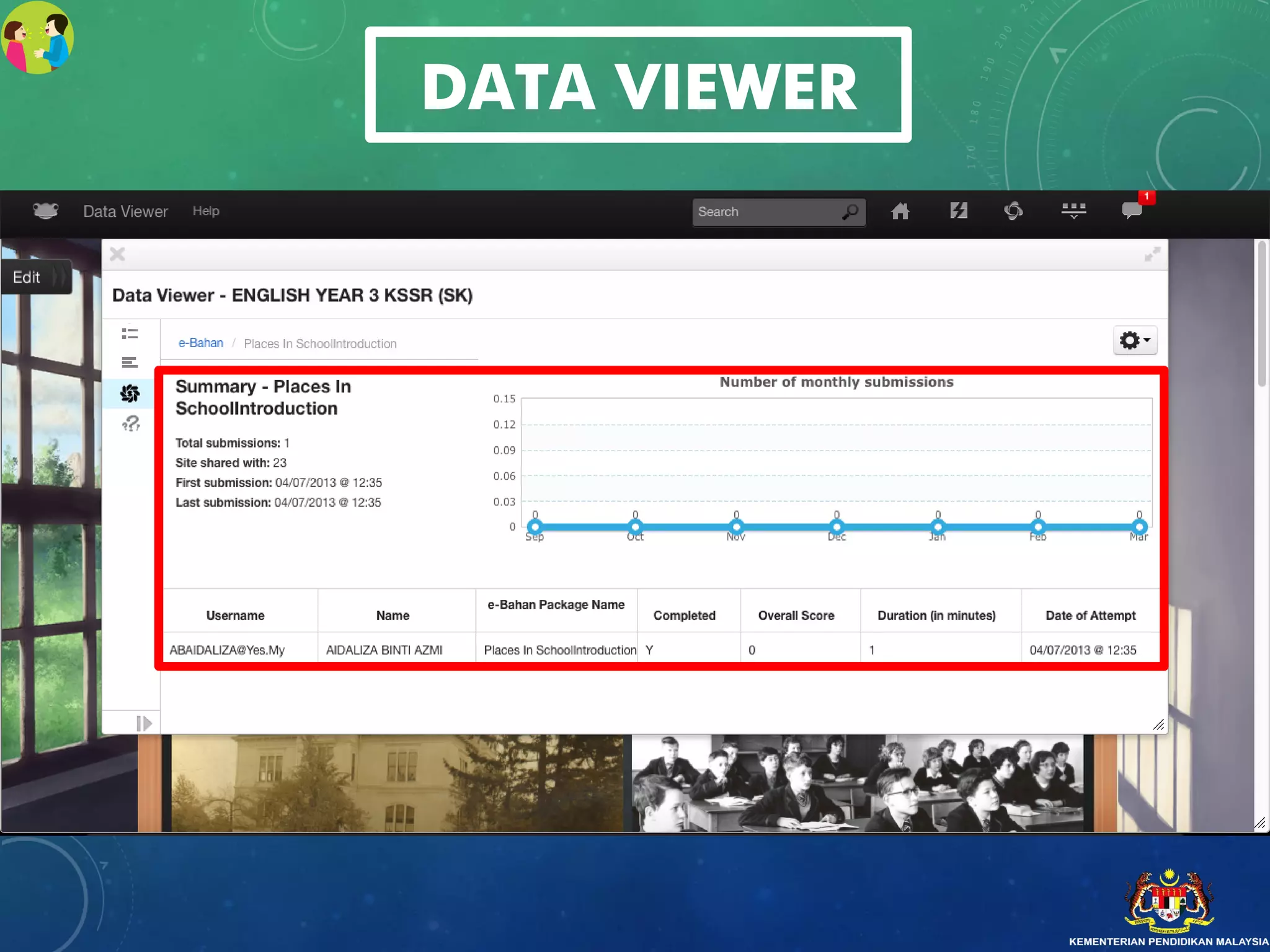Screen dimensions: 1270x952
Task: Click the First submission date line
Action: (x=278, y=483)
